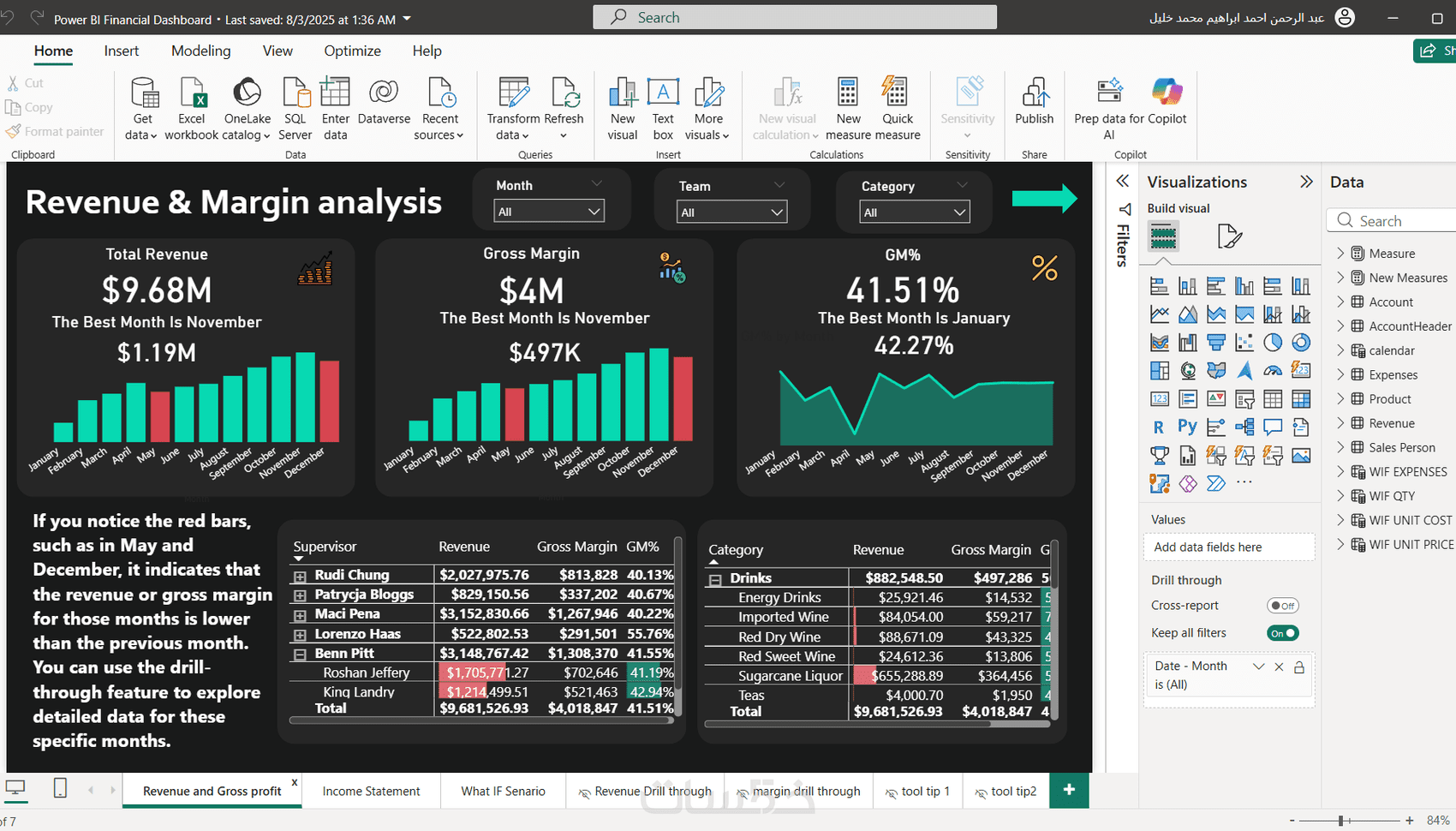This screenshot has height=831, width=1456.
Task: Expand Date - Month filter card chevron
Action: coord(1258,667)
